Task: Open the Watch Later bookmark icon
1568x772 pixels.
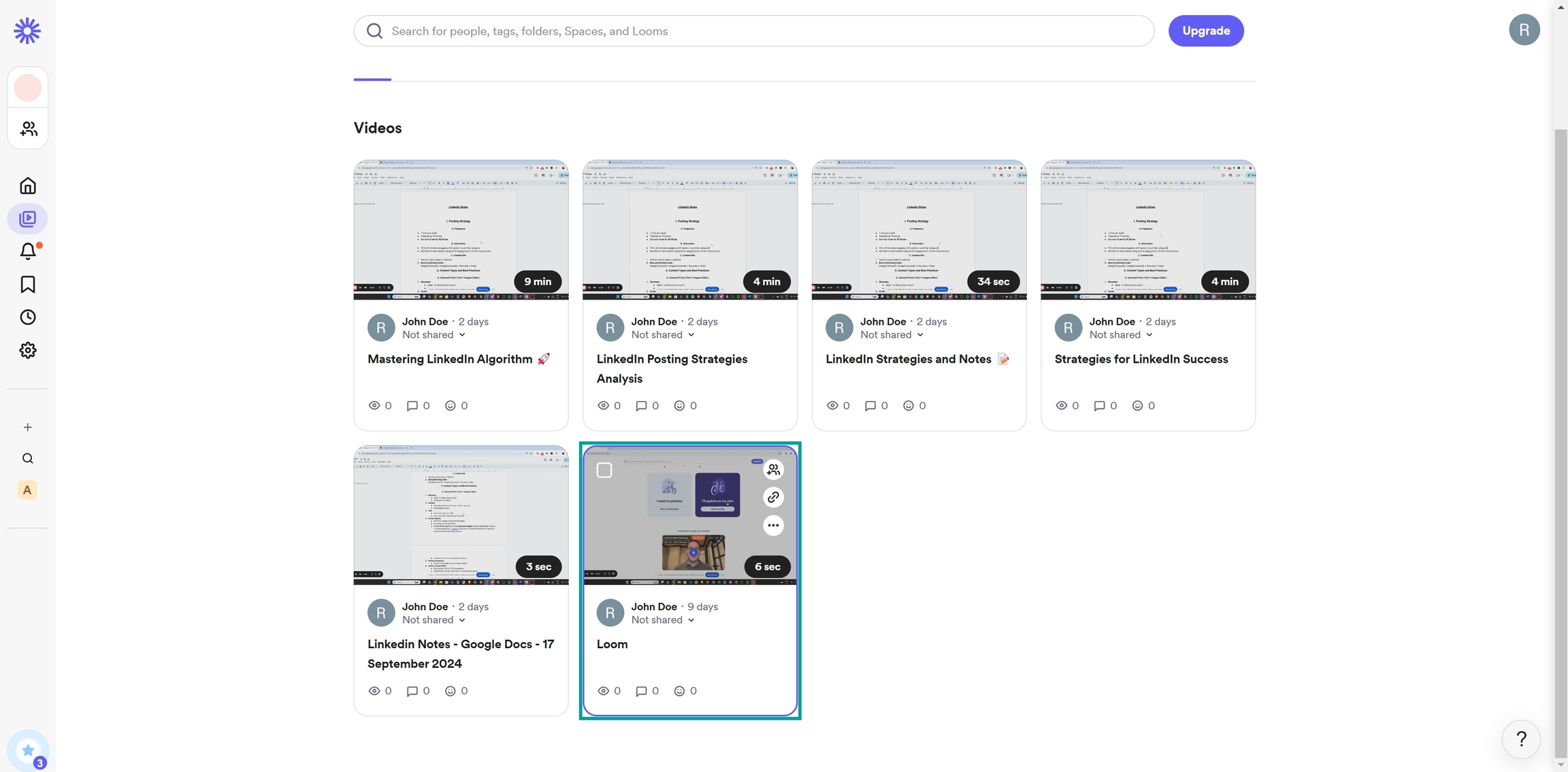Action: (x=28, y=285)
